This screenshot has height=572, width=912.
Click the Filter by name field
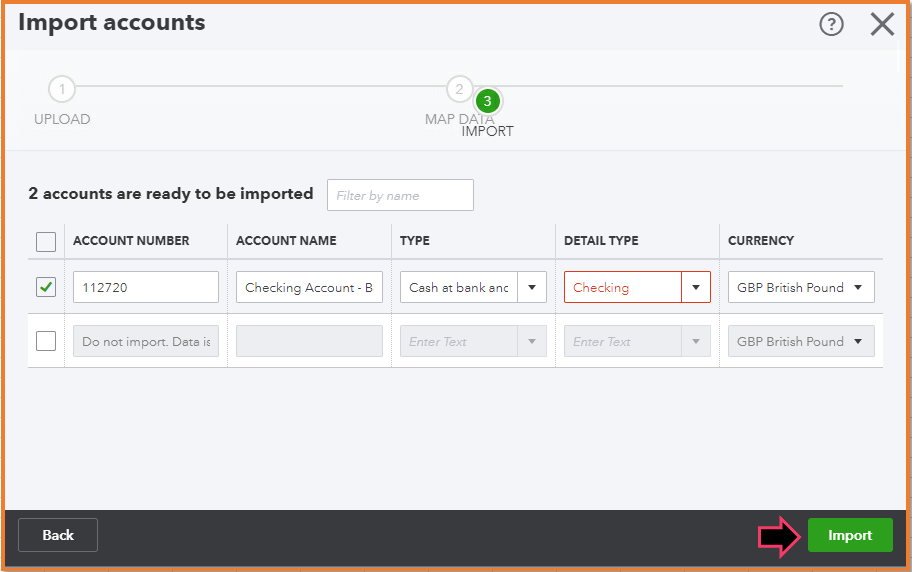(x=400, y=195)
